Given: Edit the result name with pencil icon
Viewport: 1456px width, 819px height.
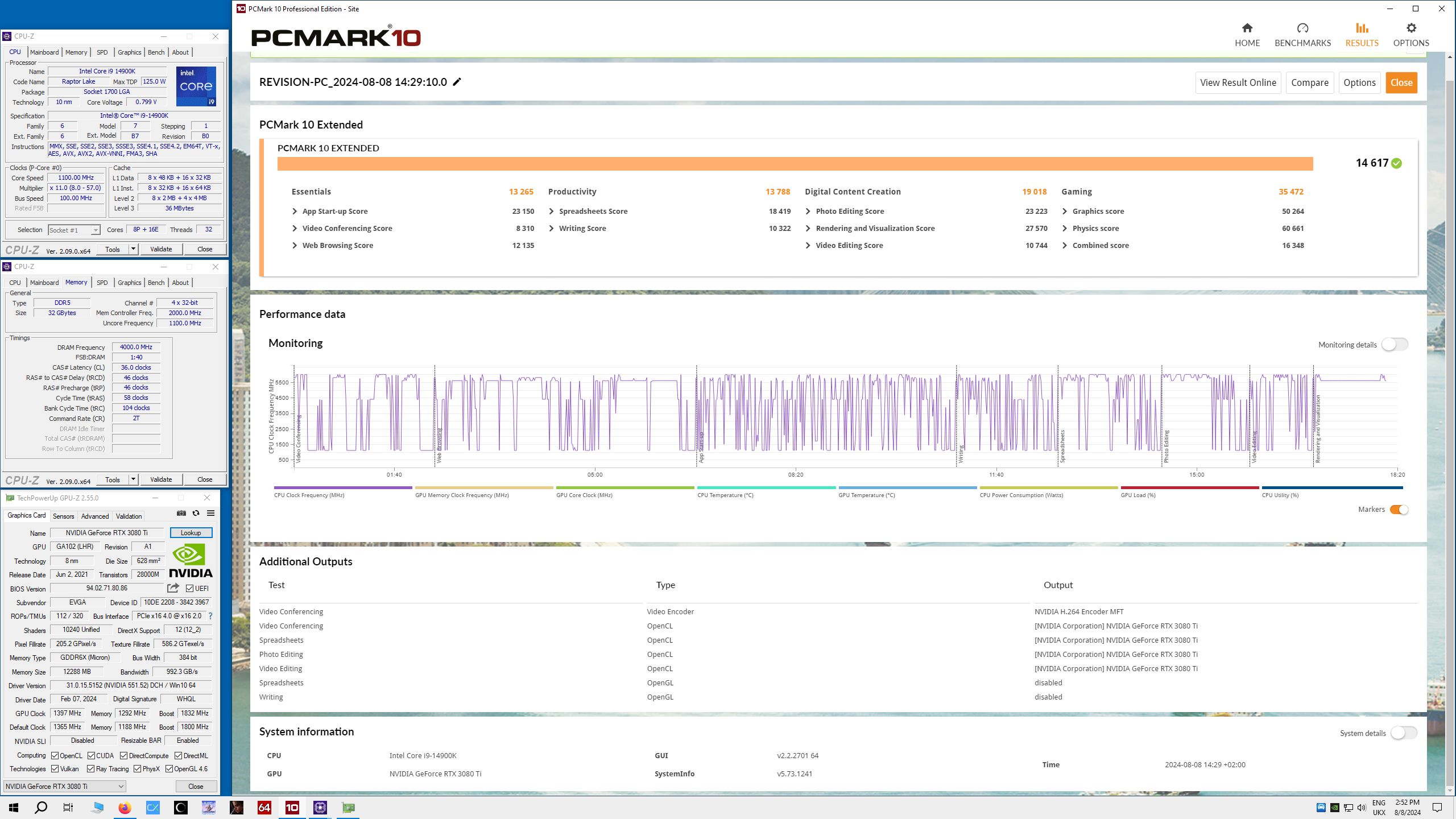Looking at the screenshot, I should pos(457,82).
